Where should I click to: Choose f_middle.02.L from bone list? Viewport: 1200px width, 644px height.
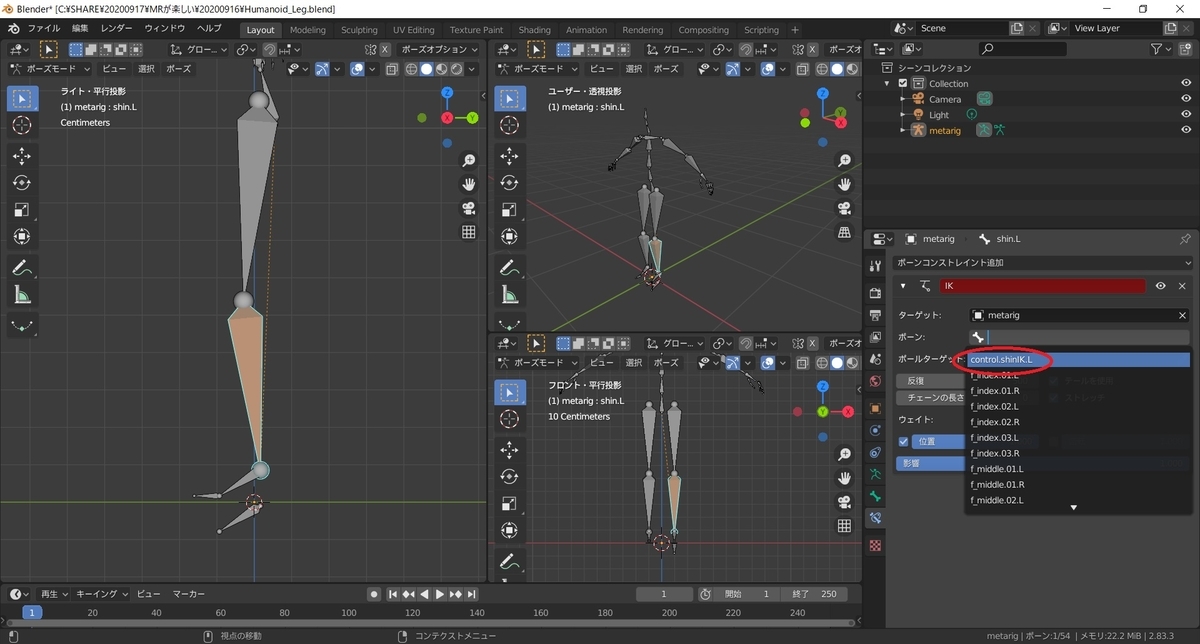1079,500
